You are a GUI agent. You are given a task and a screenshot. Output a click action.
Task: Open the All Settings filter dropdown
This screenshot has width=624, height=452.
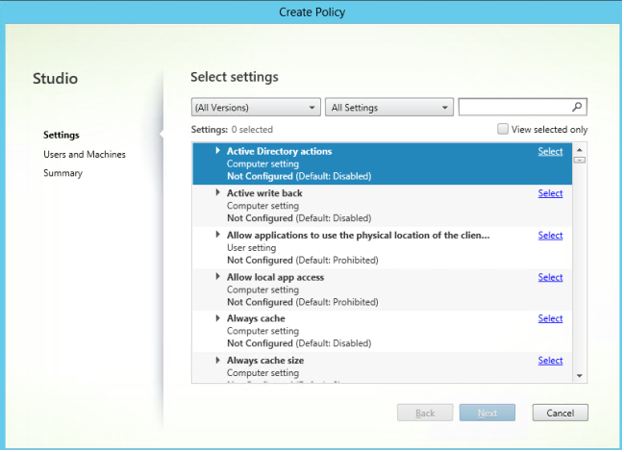[389, 107]
